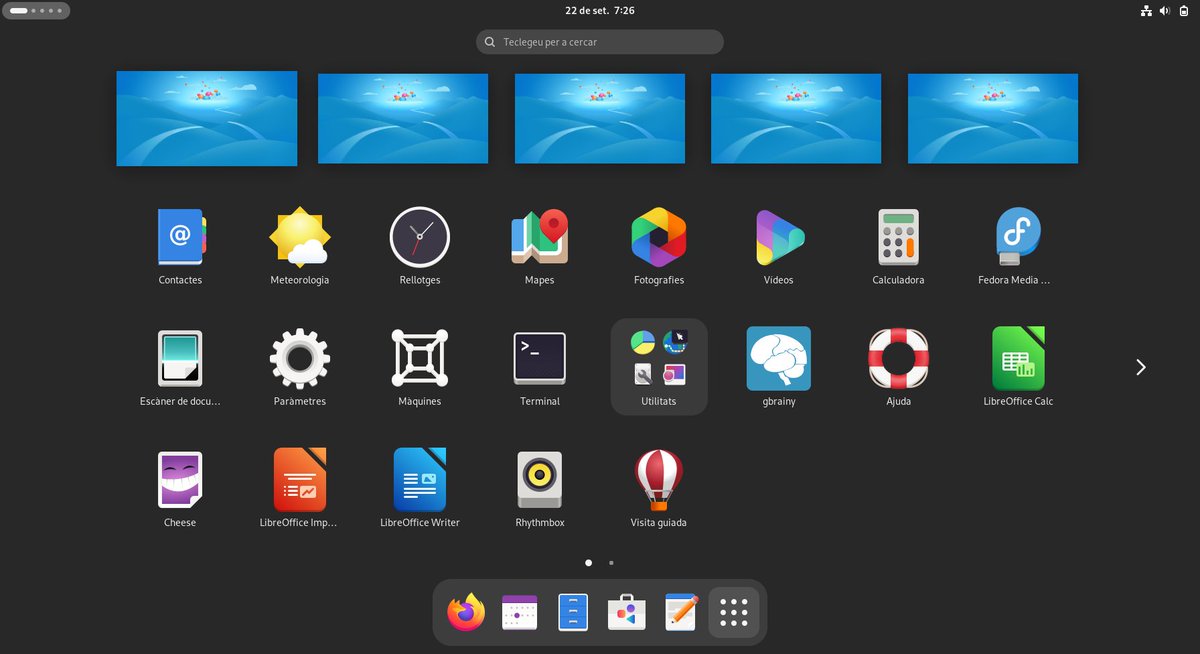Switch to the fourth workspace thumbnail
The width and height of the screenshot is (1200, 654).
tap(796, 118)
